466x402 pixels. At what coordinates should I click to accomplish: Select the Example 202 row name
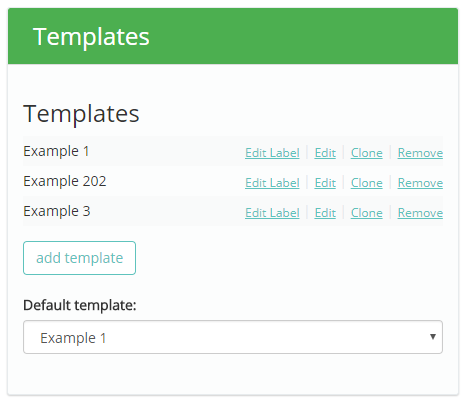[x=65, y=181]
